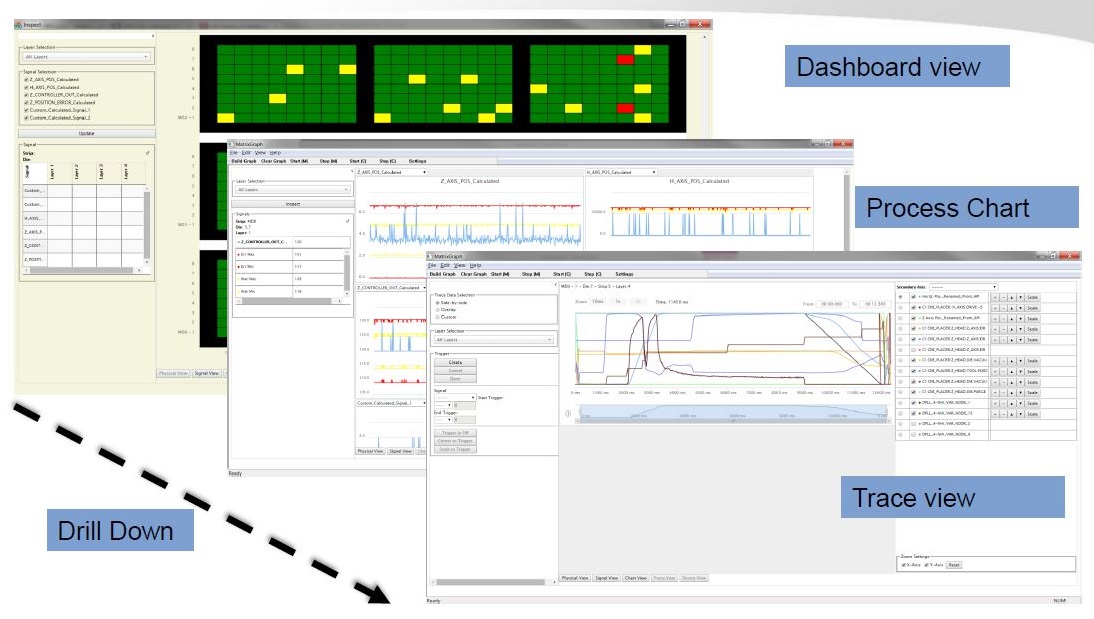Enable the DRILL NODE_2 trace checkbox
The image size is (1094, 619).
pos(913,424)
